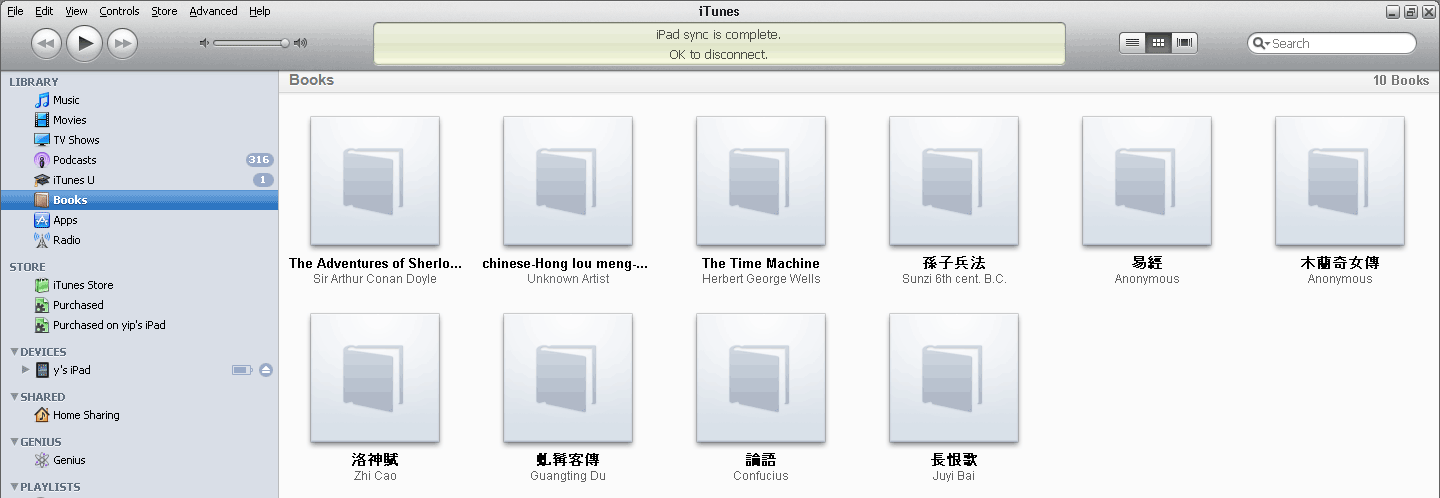Switch to list view
This screenshot has height=498, width=1440.
click(x=1132, y=43)
